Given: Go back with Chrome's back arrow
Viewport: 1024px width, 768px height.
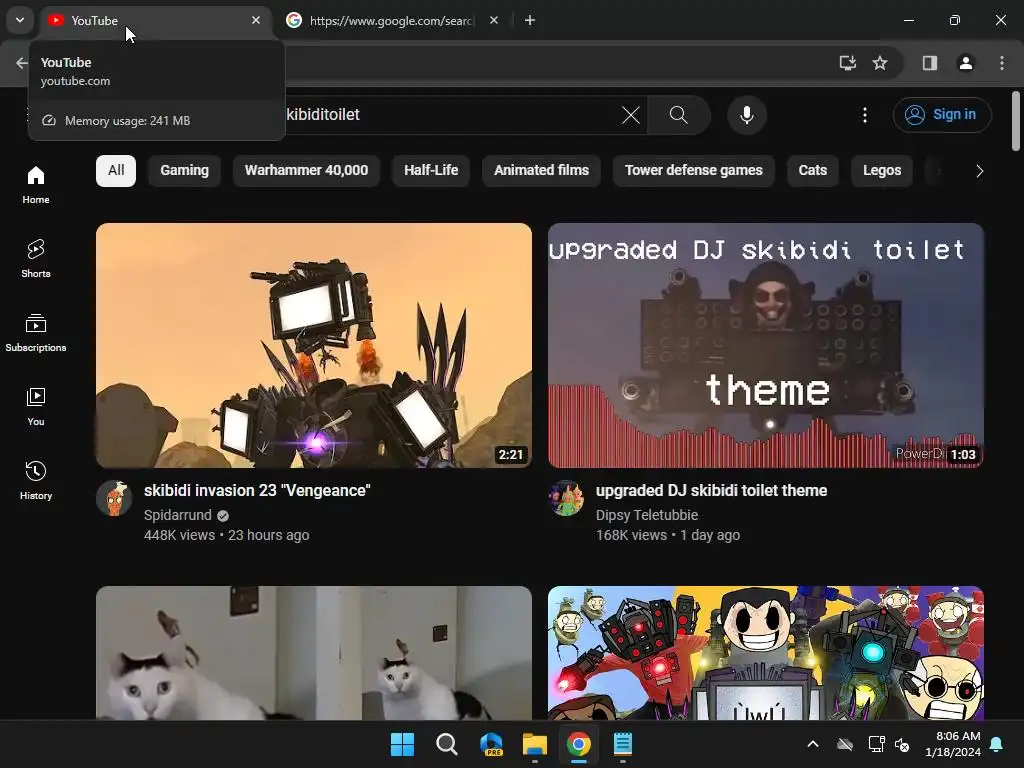Looking at the screenshot, I should tap(22, 63).
